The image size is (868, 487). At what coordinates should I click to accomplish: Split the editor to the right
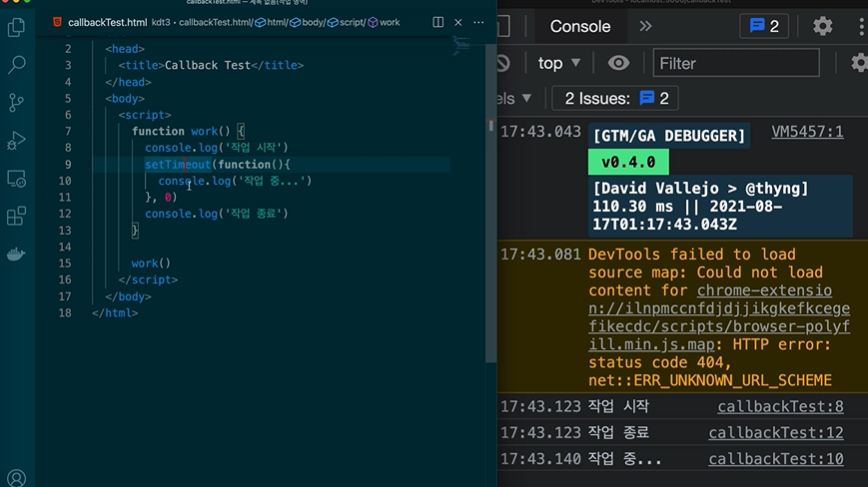click(438, 22)
